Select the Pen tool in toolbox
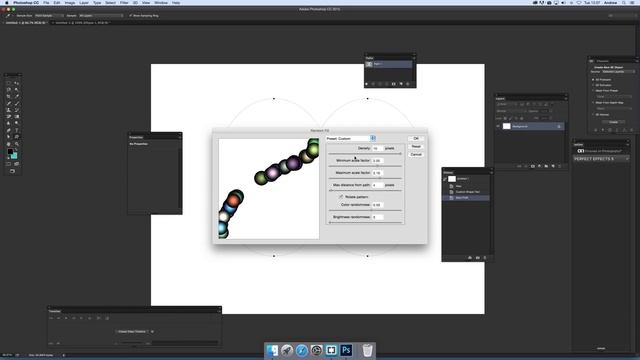The height and width of the screenshot is (360, 640). [9, 130]
